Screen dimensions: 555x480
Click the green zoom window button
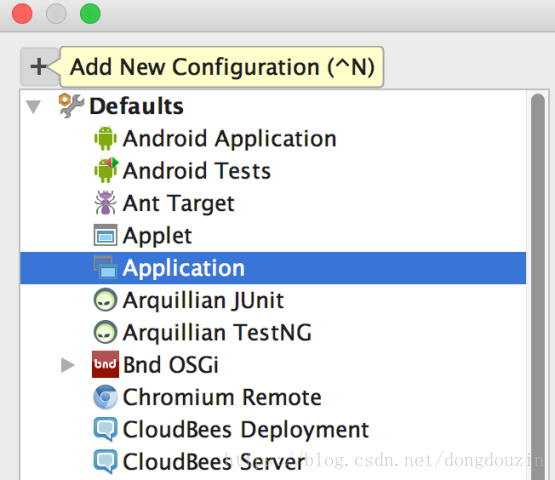90,14
